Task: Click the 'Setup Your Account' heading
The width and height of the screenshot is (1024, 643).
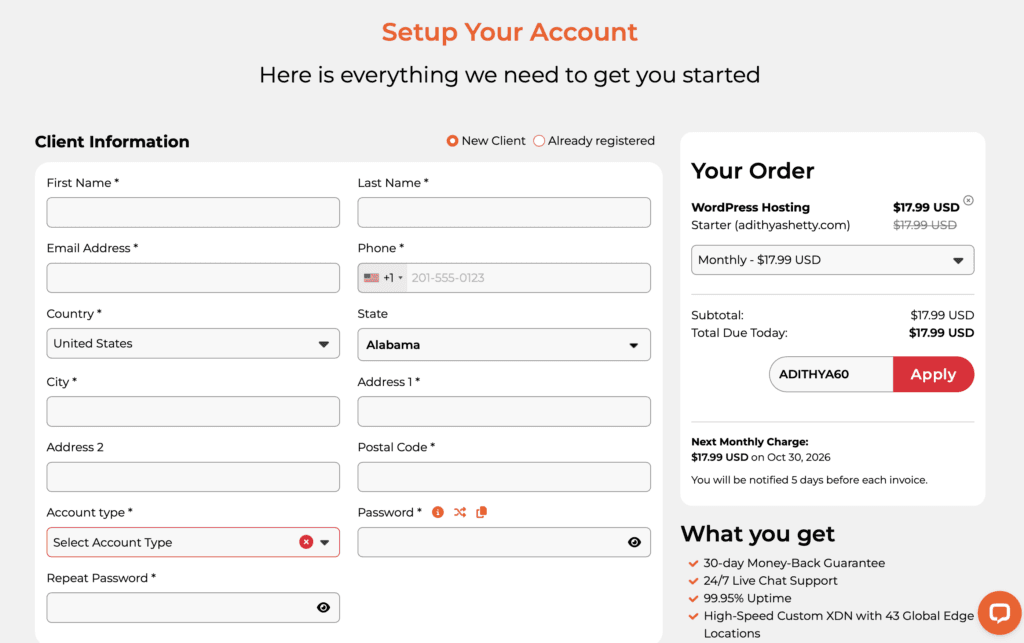Action: point(509,32)
